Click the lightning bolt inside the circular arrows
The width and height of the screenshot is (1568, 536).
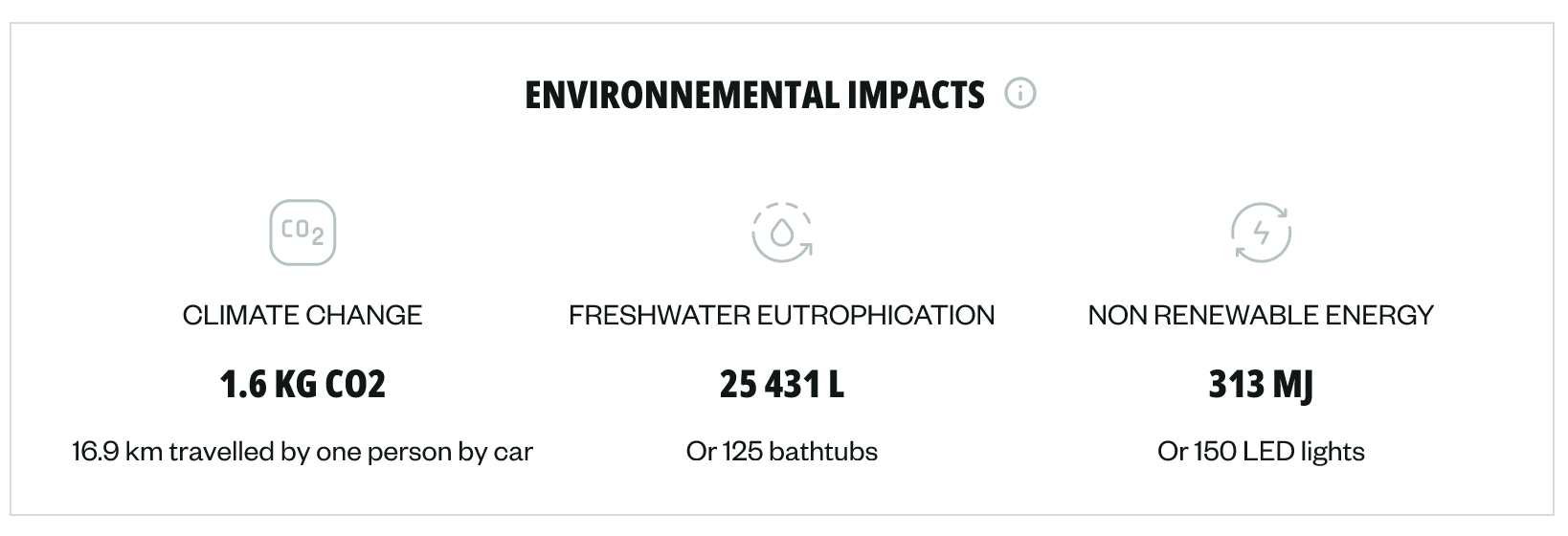1261,233
